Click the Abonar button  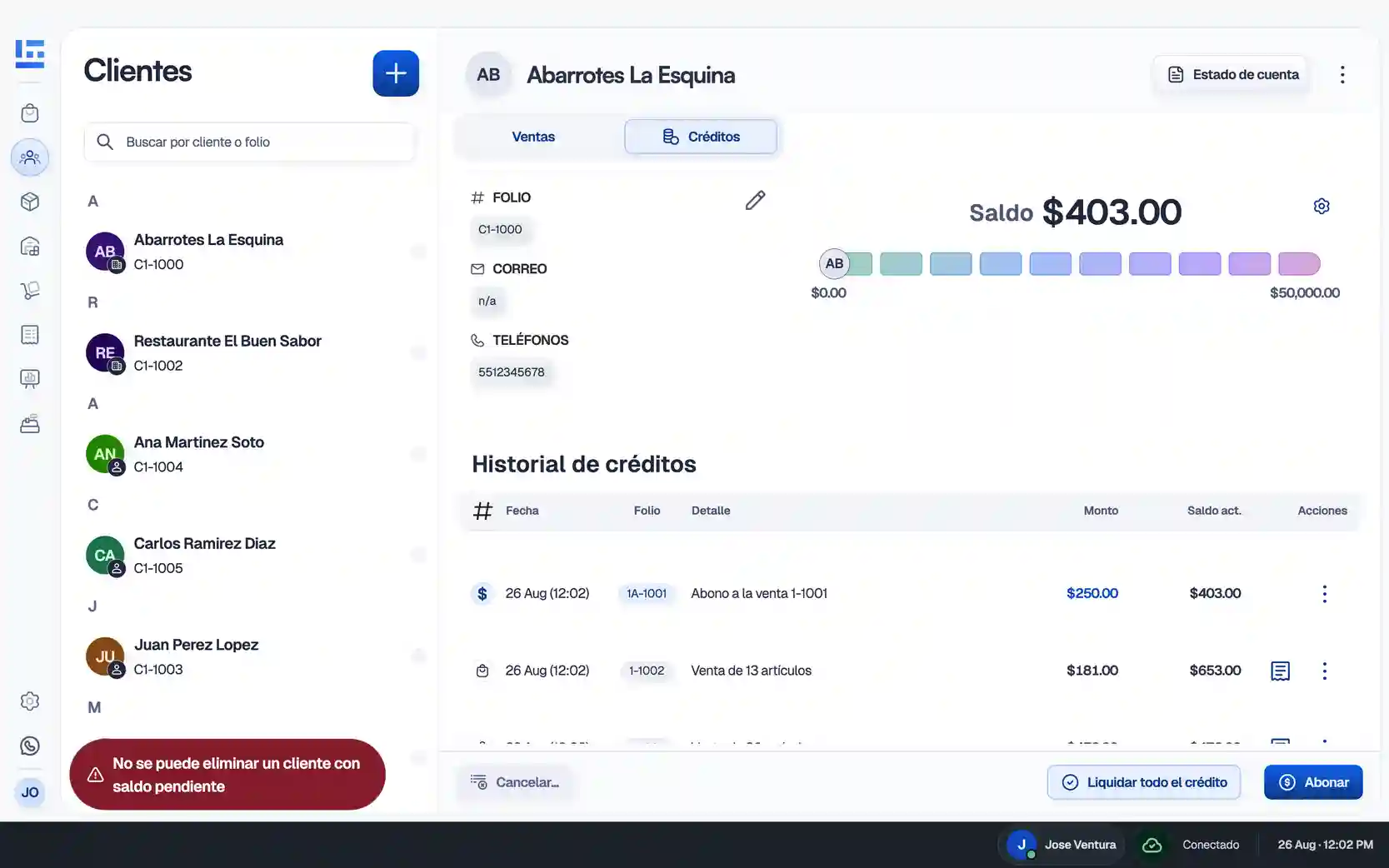pyautogui.click(x=1313, y=782)
